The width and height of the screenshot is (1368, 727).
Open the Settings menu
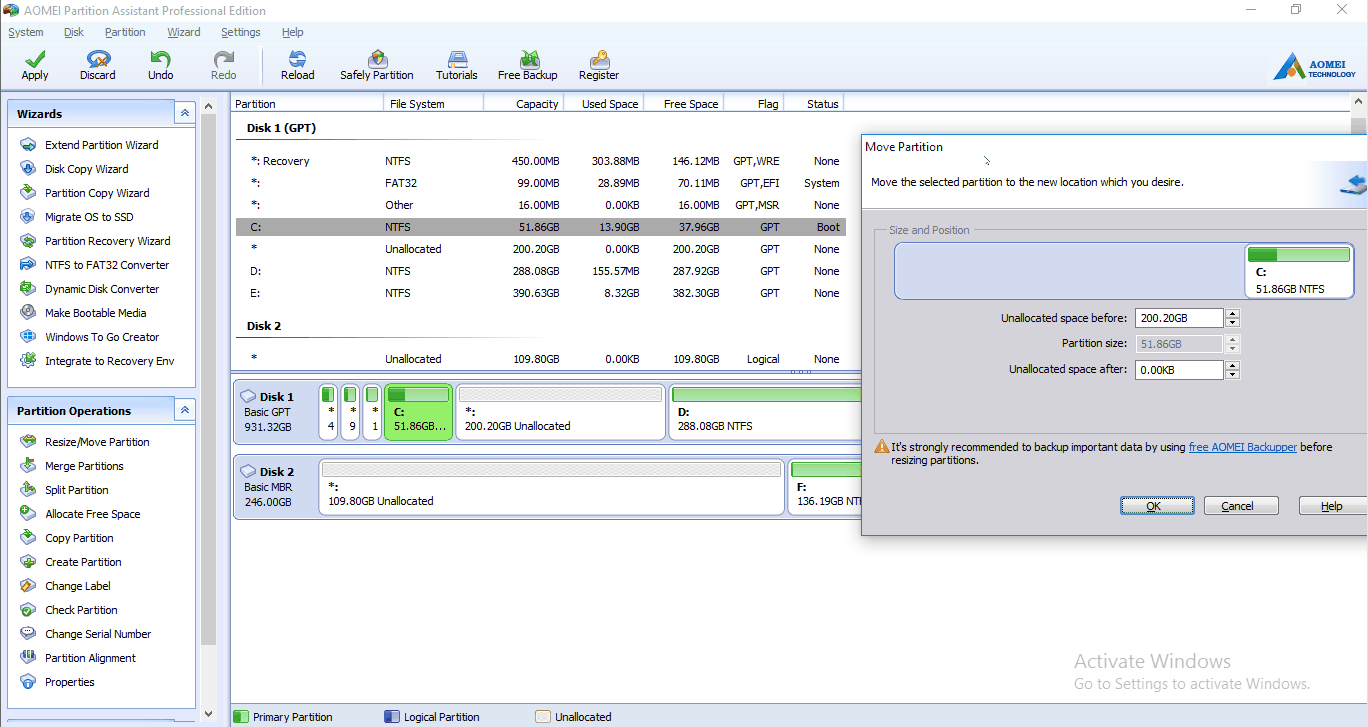pyautogui.click(x=241, y=32)
